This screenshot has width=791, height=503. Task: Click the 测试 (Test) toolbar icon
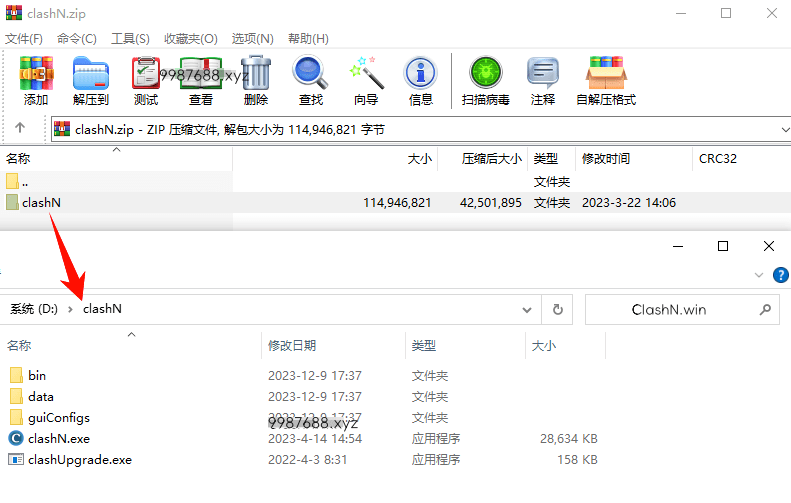146,74
